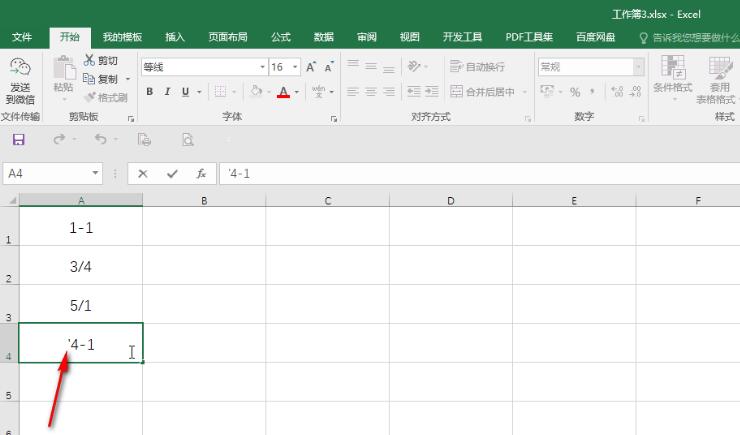Image resolution: width=740 pixels, height=435 pixels.
Task: Click the Cut scissors icon
Action: [90, 61]
